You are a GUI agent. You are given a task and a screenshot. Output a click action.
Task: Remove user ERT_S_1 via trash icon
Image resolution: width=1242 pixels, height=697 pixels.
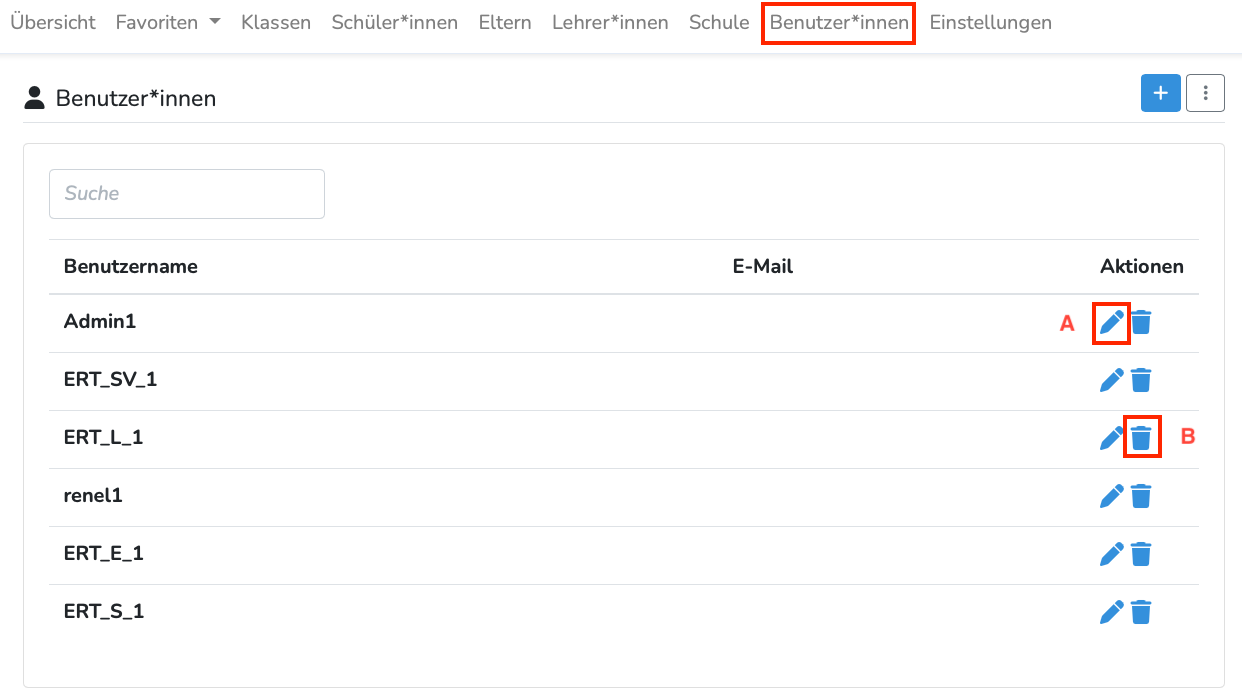click(x=1141, y=612)
